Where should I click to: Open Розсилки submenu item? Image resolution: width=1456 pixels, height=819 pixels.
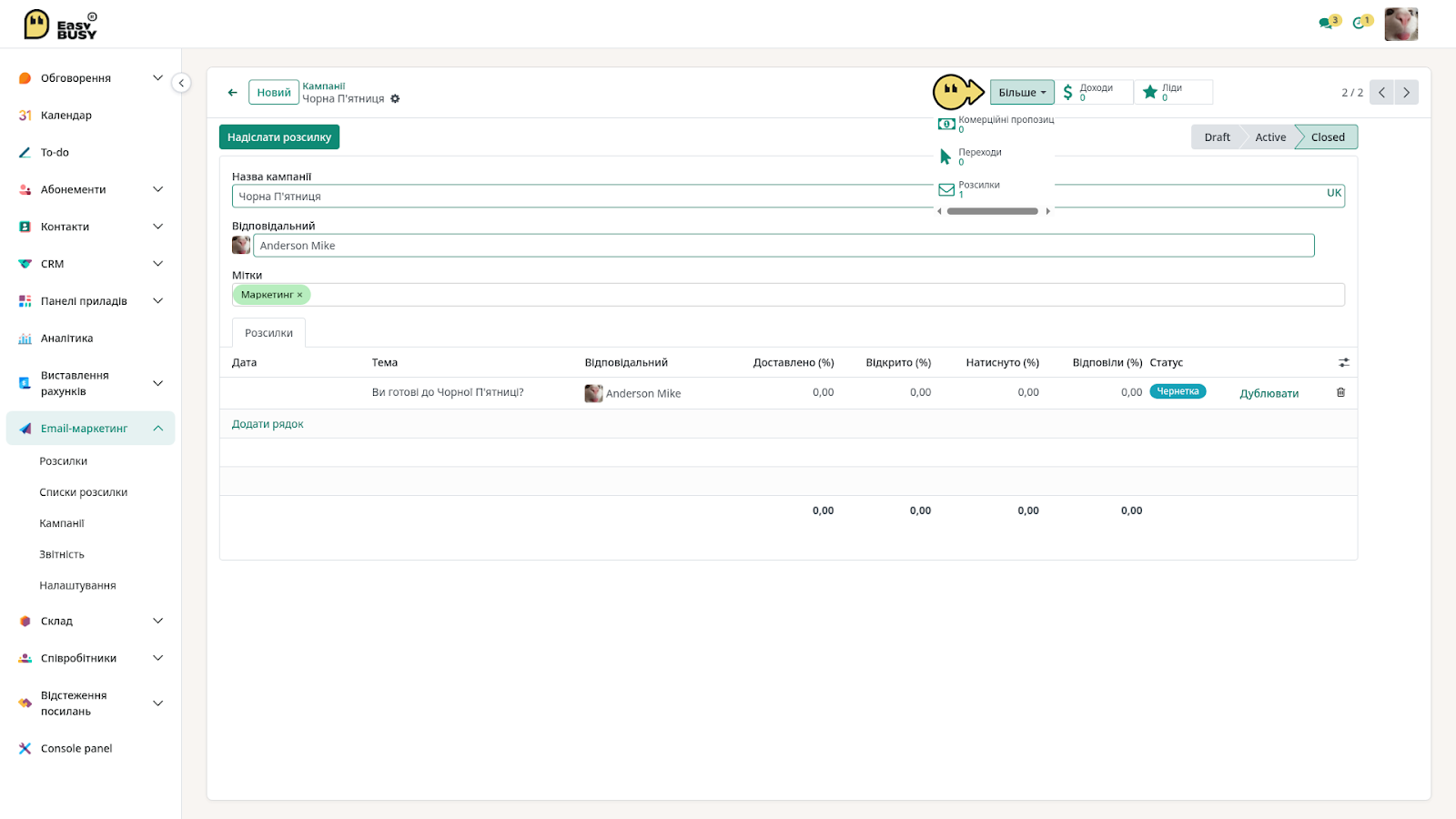[x=64, y=461]
